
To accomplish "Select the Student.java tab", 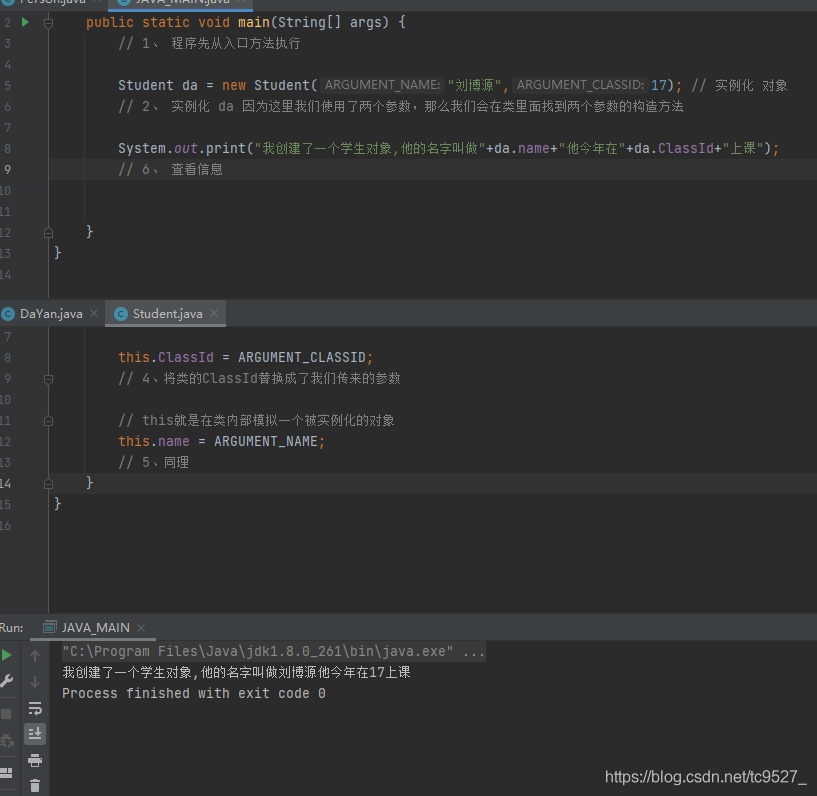I will coord(167,314).
